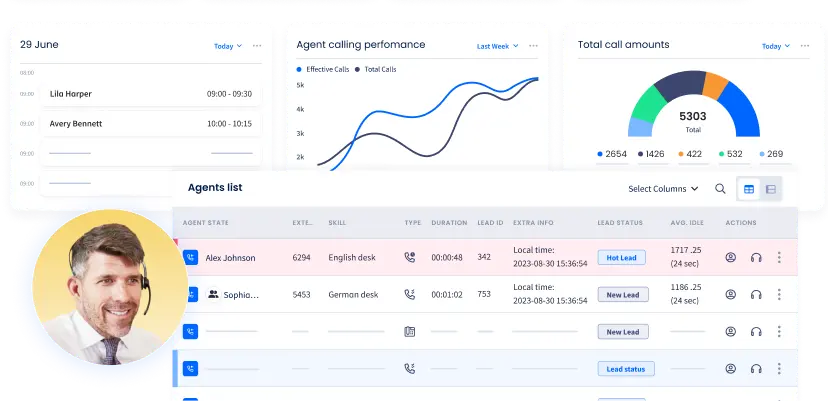
Task: Click the agent headset photo thumbnail
Action: [x=110, y=288]
